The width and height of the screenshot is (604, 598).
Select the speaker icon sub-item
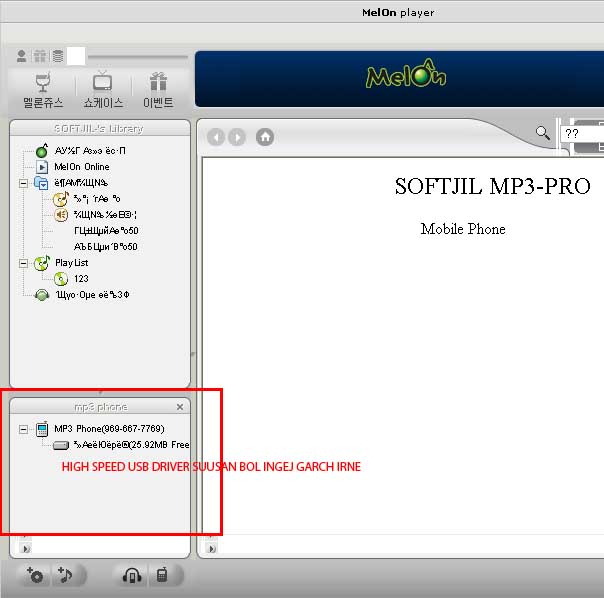click(x=95, y=215)
